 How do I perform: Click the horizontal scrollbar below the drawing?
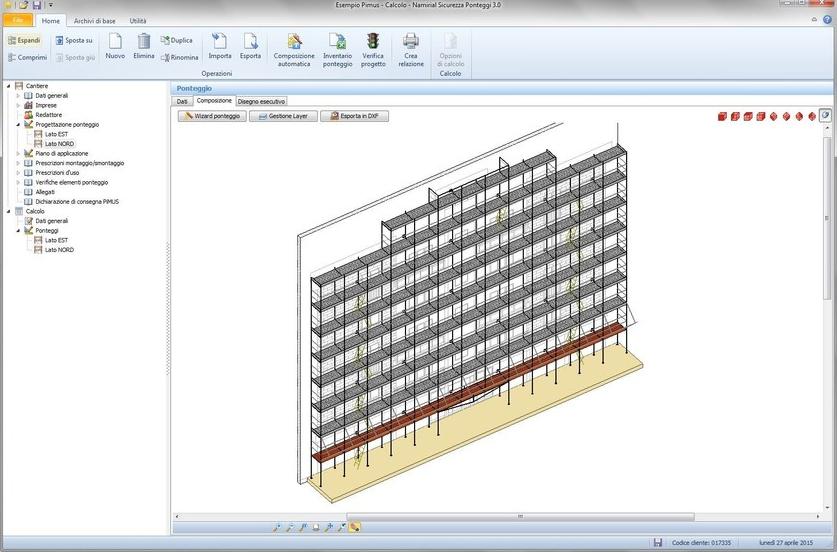pos(518,516)
